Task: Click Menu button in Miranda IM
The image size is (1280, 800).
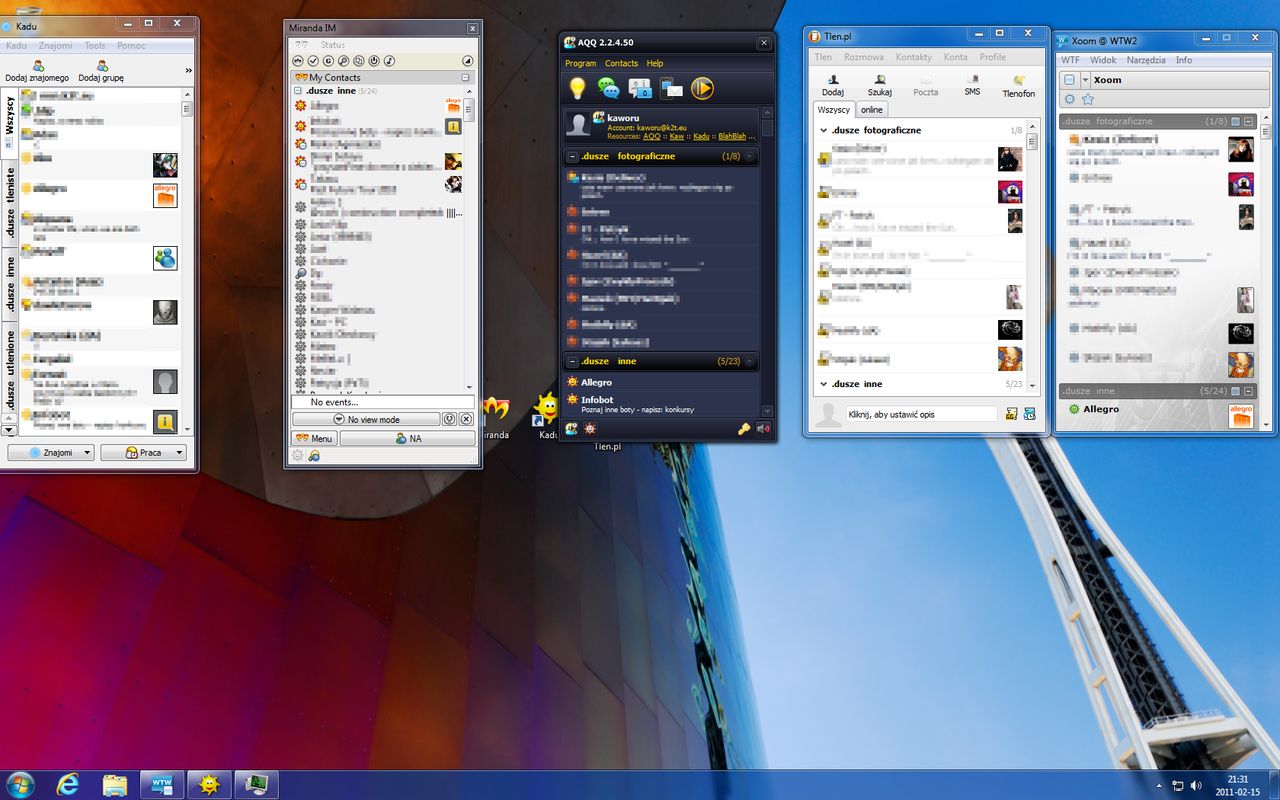Action: [x=314, y=438]
